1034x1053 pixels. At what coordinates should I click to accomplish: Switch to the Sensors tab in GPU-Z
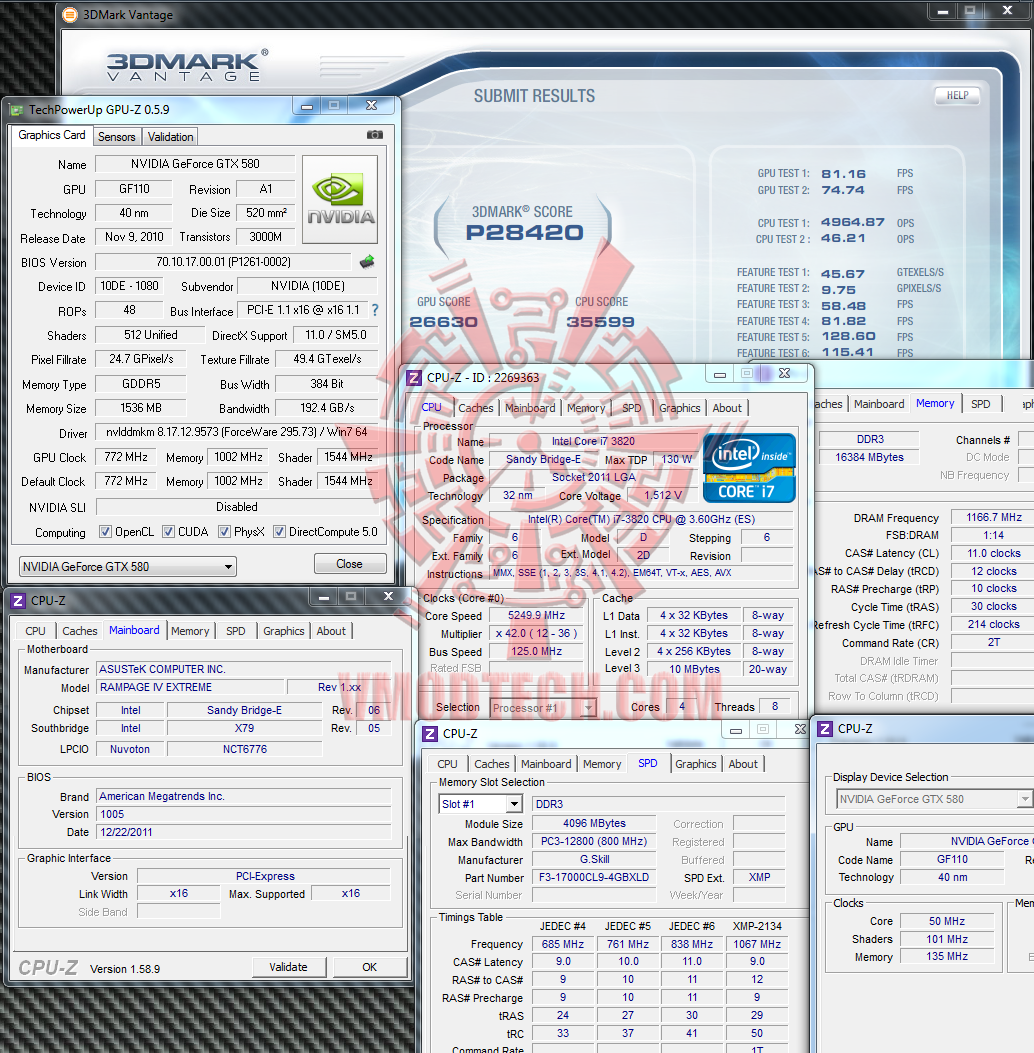pos(117,137)
